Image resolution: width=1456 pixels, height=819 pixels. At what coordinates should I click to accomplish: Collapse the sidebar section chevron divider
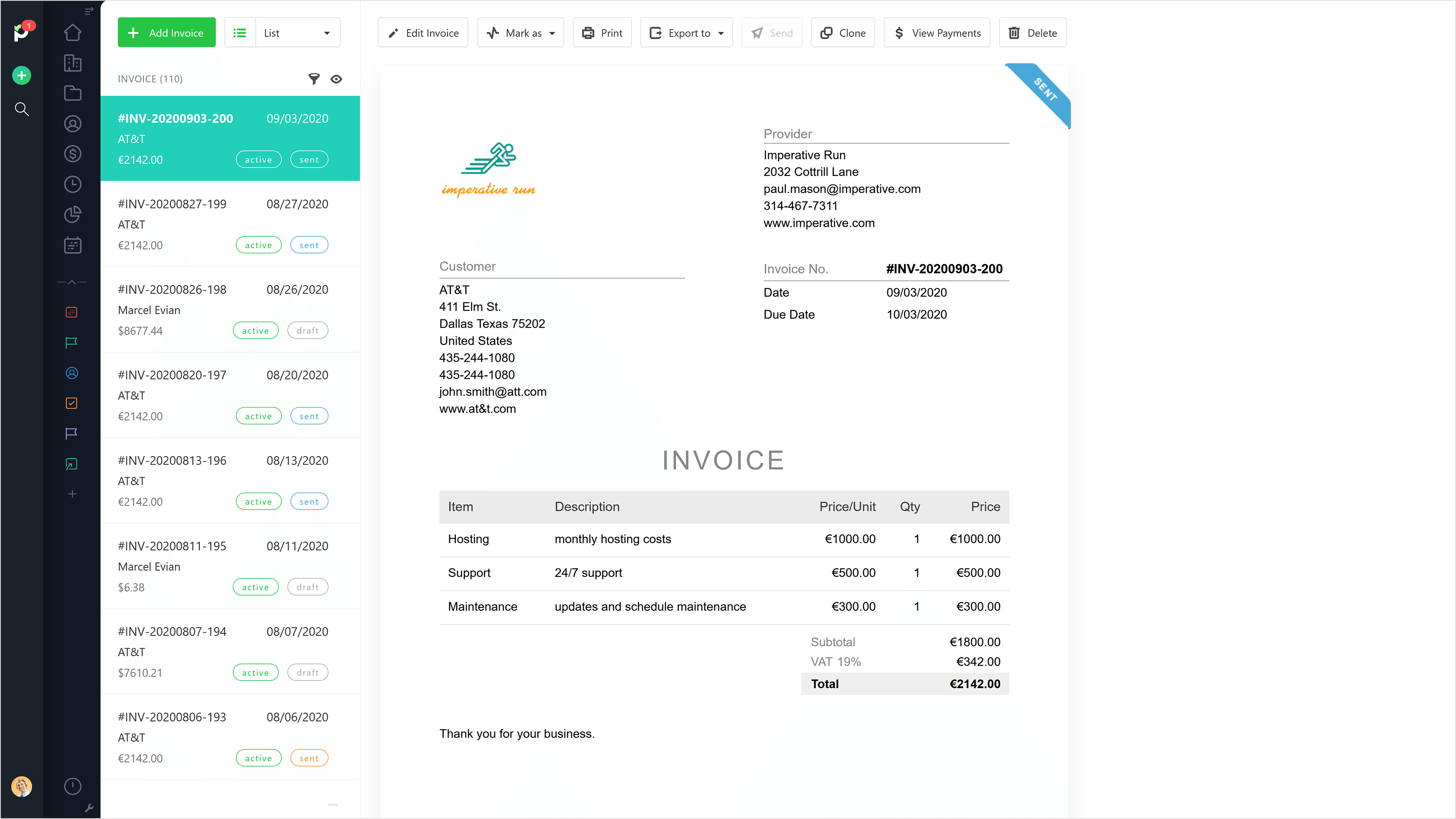(x=72, y=282)
